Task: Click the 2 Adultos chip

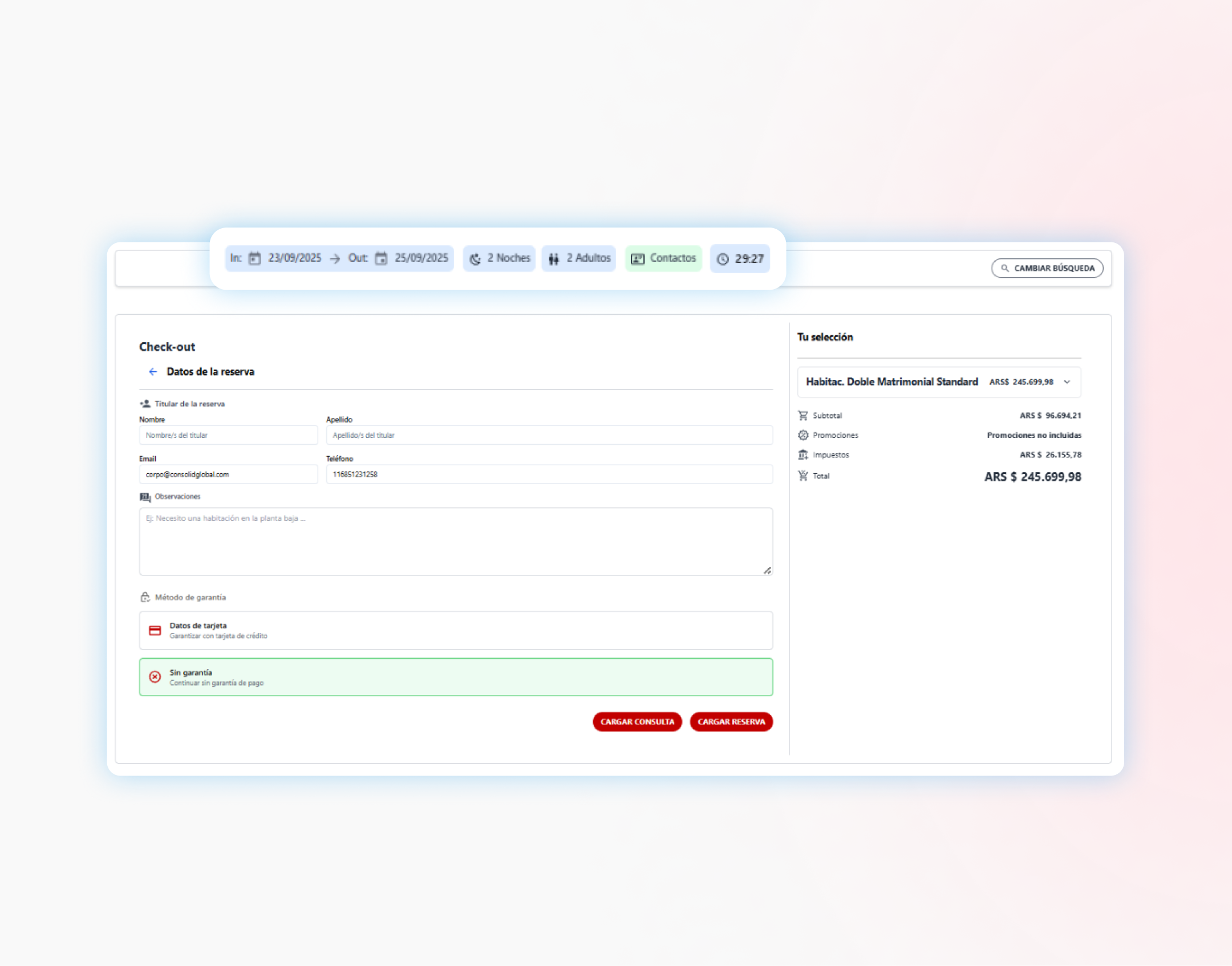Action: [578, 258]
